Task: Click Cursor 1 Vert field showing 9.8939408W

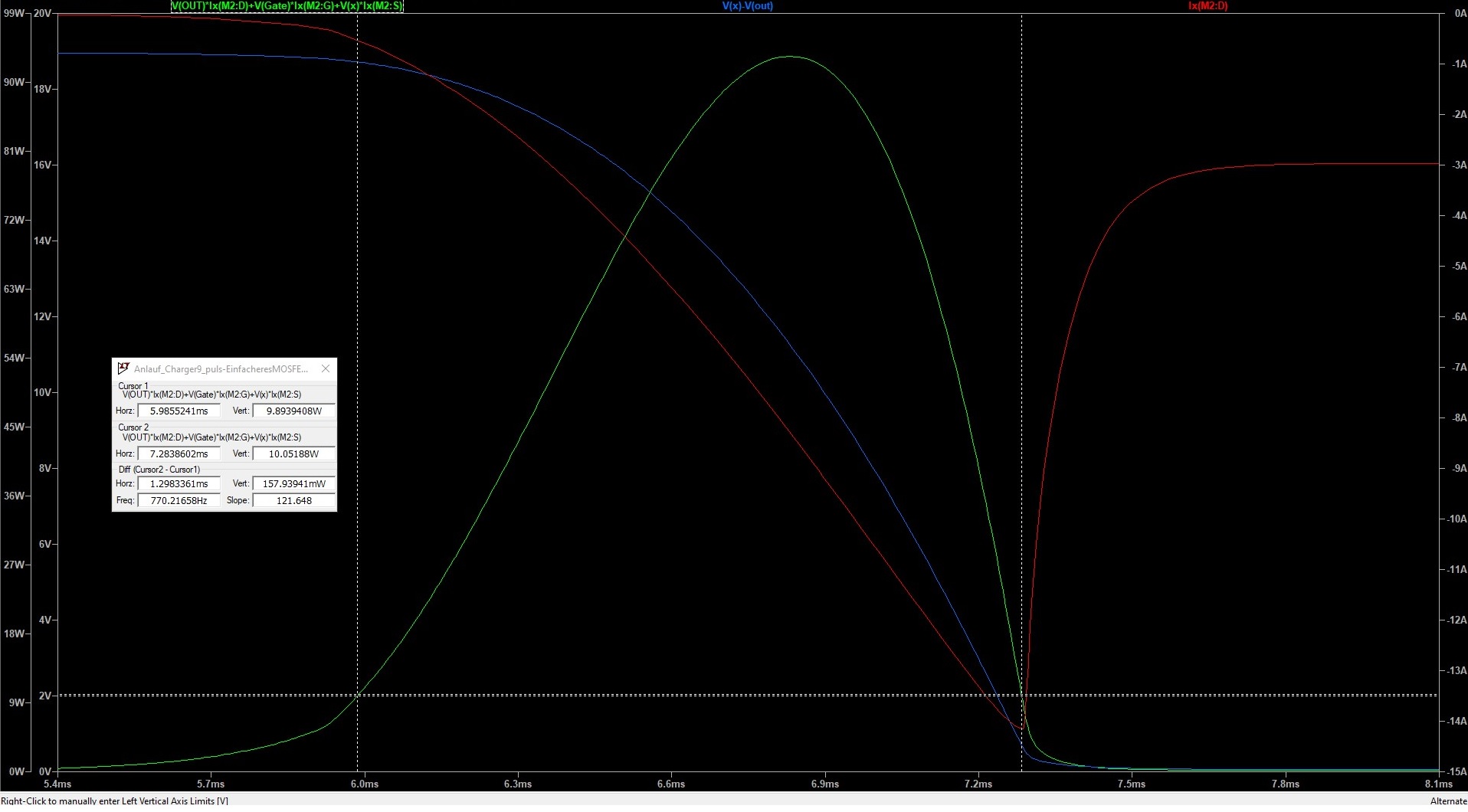Action: (x=294, y=411)
